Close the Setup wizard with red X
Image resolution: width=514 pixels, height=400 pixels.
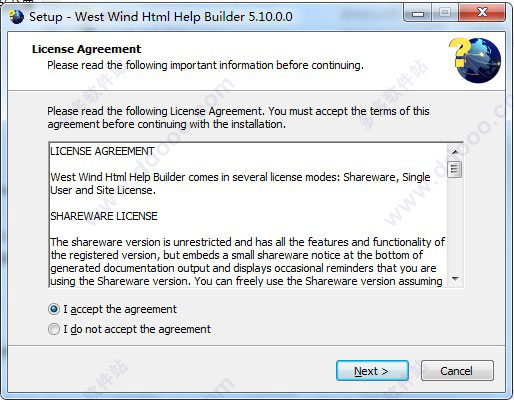pos(482,13)
